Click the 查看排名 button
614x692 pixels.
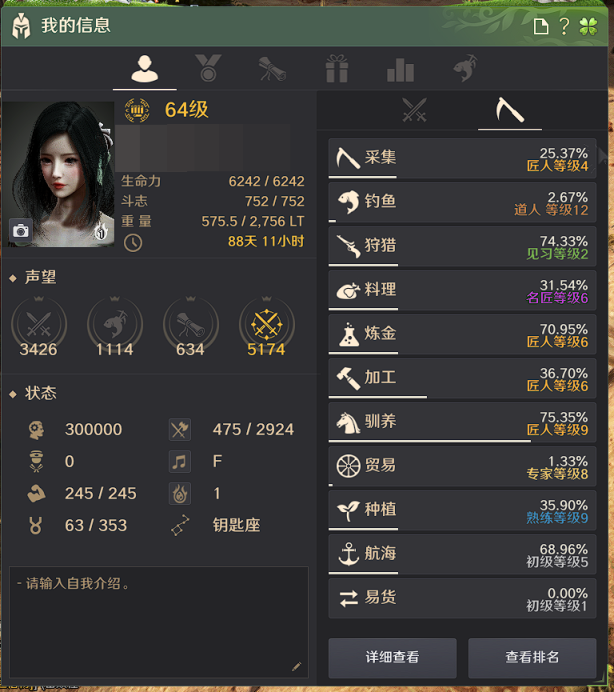point(532,658)
